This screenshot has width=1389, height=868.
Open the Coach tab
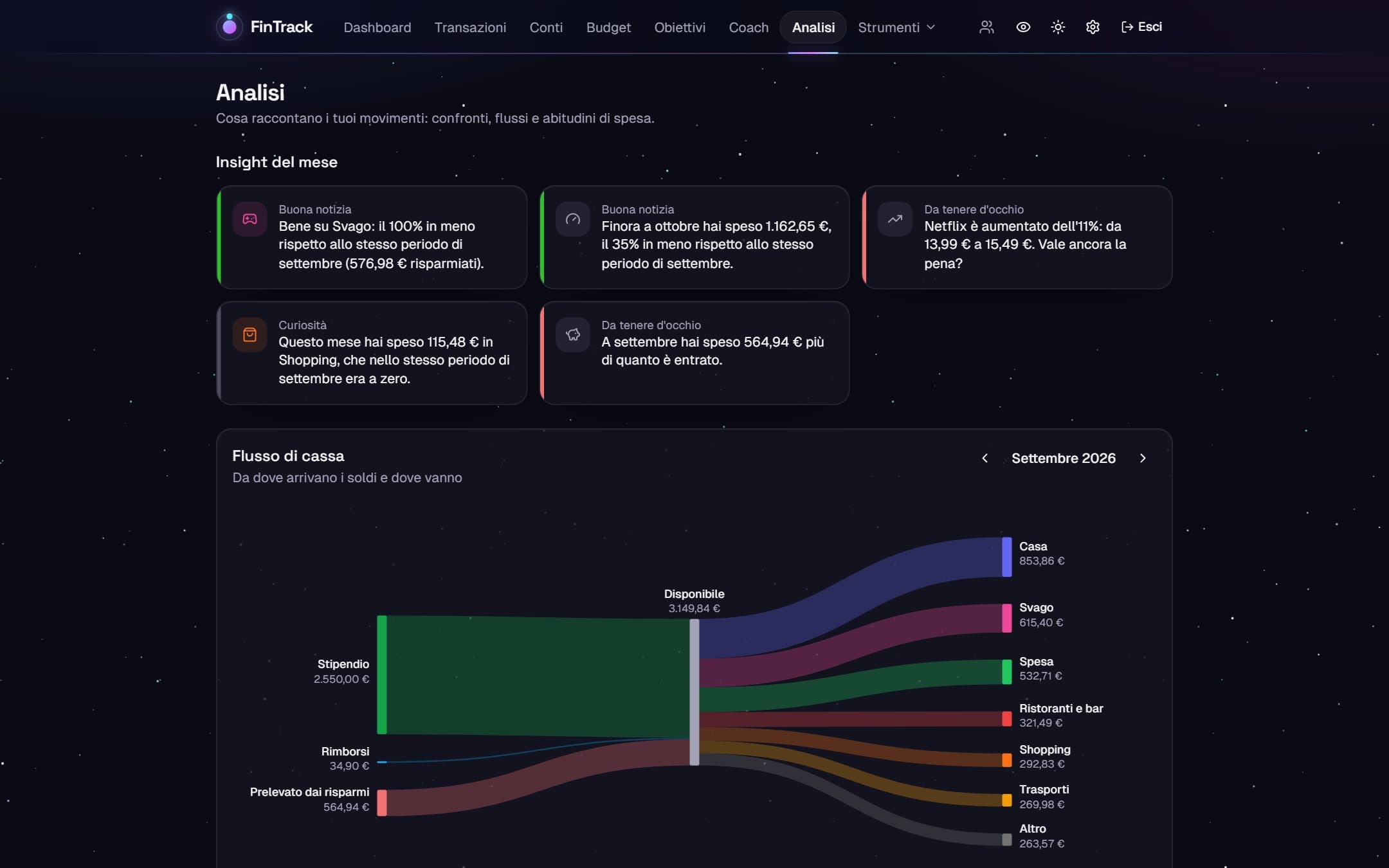tap(749, 27)
